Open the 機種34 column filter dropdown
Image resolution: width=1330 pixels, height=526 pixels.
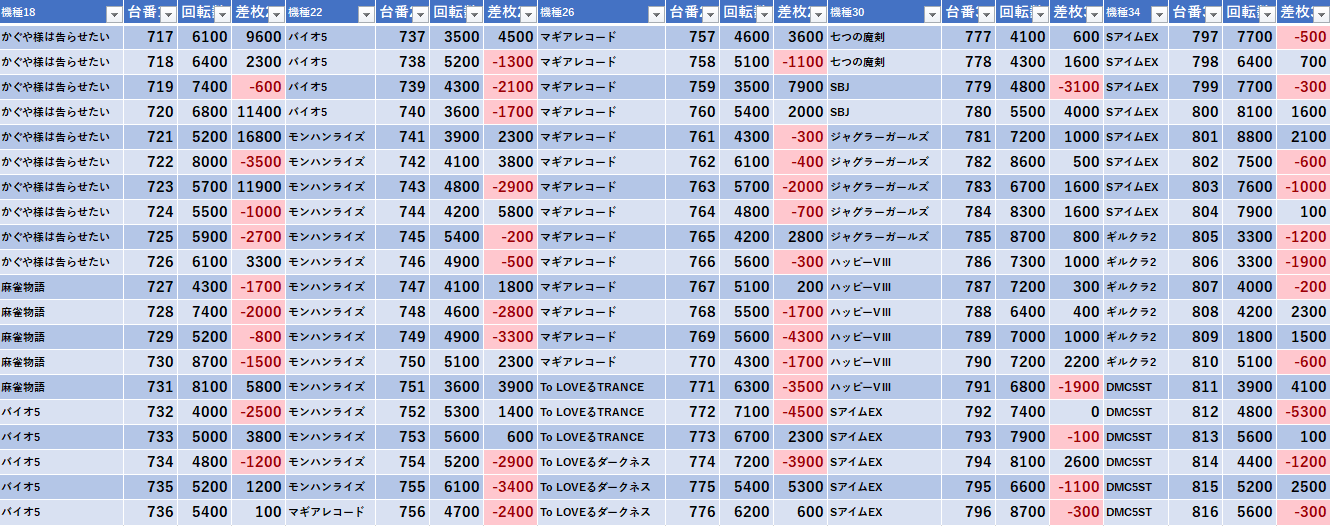[1158, 13]
